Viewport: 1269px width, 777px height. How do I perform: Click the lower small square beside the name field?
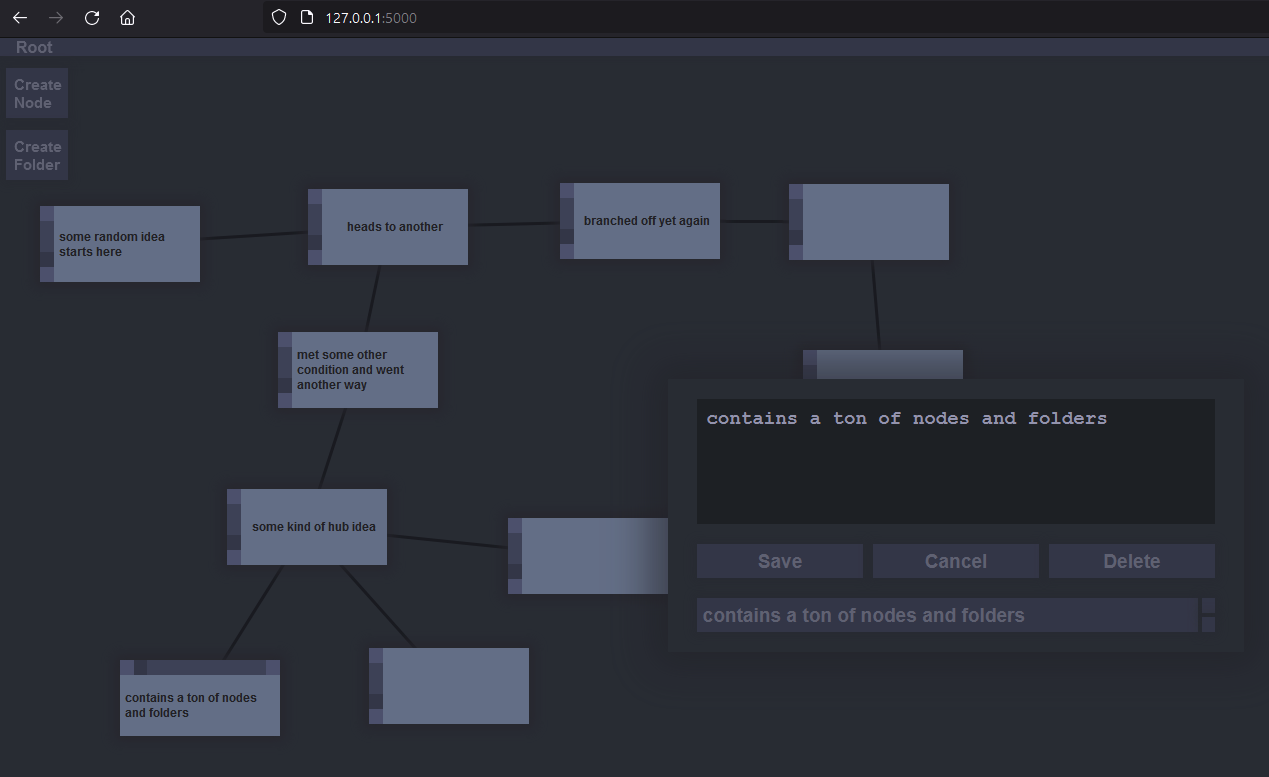[1208, 624]
